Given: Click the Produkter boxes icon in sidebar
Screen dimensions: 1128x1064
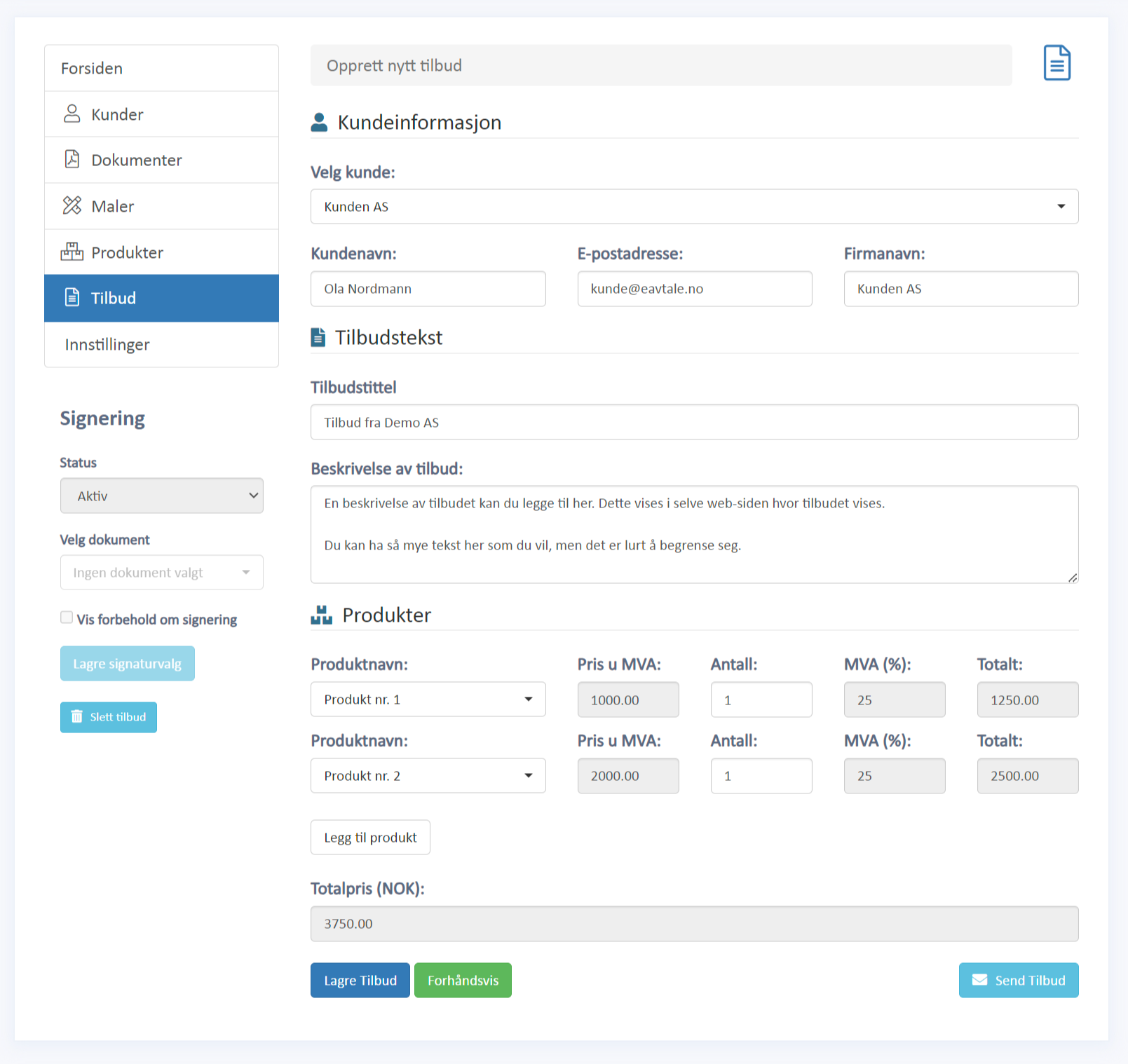Looking at the screenshot, I should pos(72,252).
